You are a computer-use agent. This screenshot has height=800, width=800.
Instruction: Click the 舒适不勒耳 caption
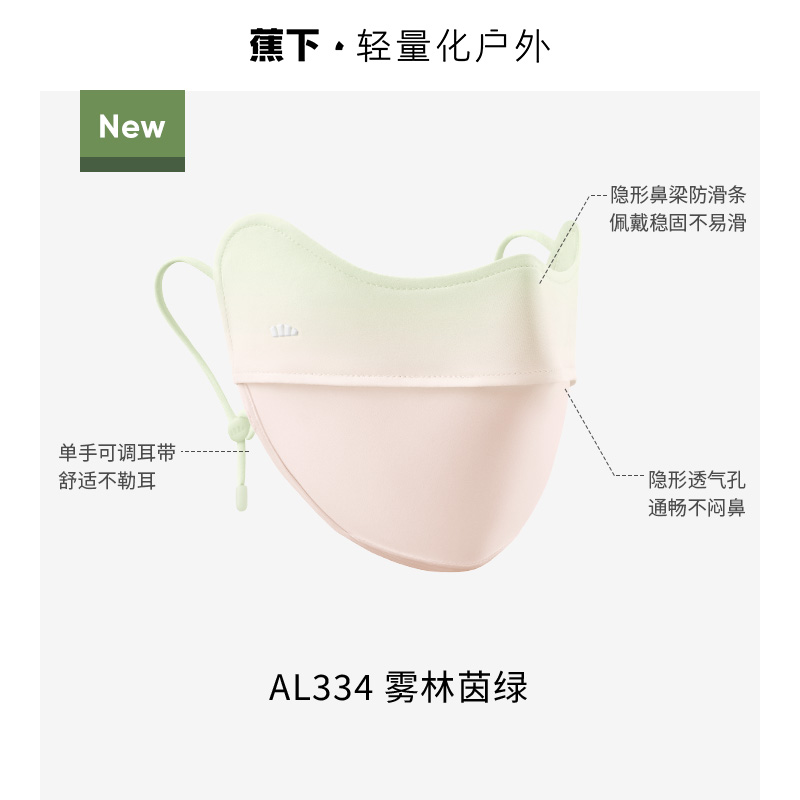click(x=108, y=481)
